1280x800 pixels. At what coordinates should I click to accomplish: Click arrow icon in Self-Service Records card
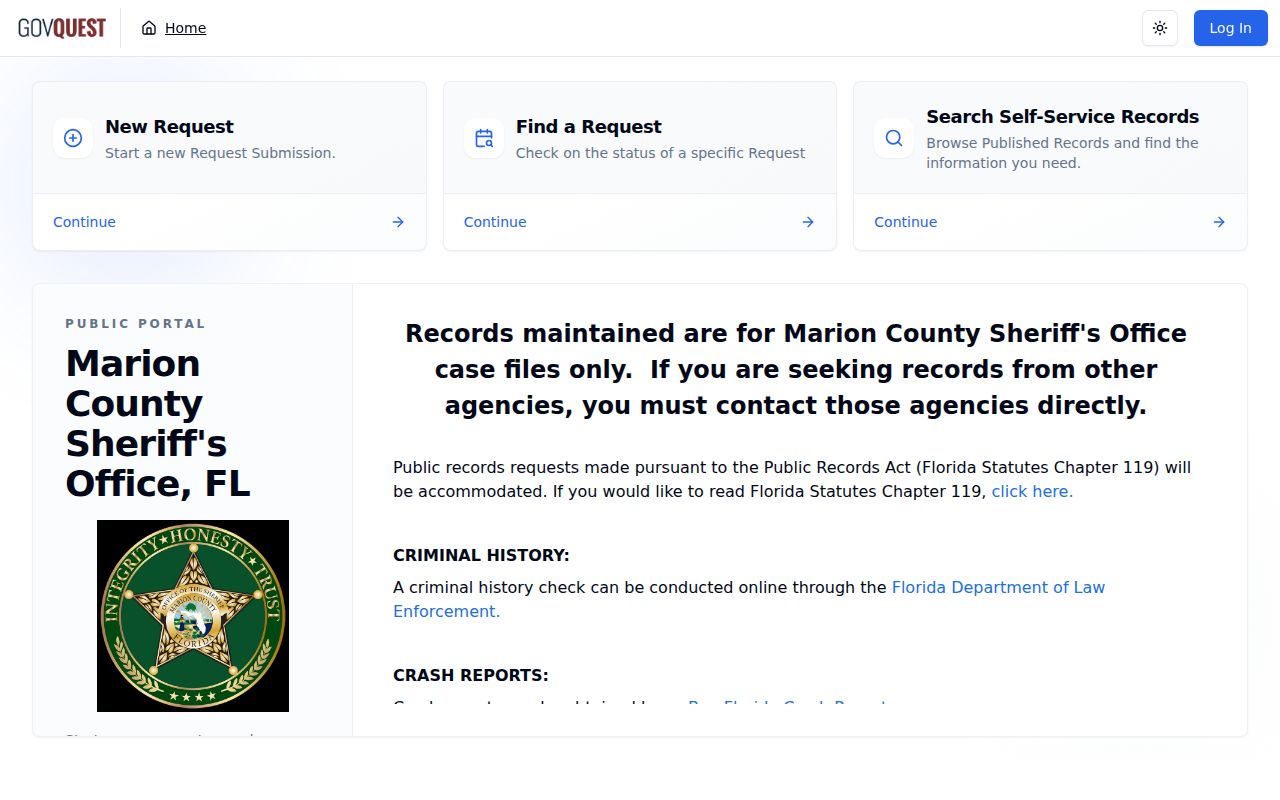pos(1219,222)
